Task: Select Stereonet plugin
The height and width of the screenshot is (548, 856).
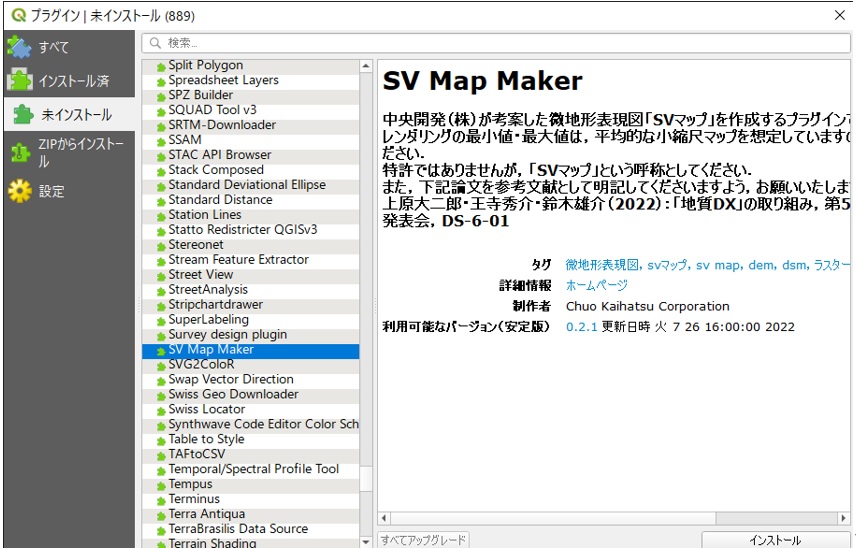Action: pos(251,245)
